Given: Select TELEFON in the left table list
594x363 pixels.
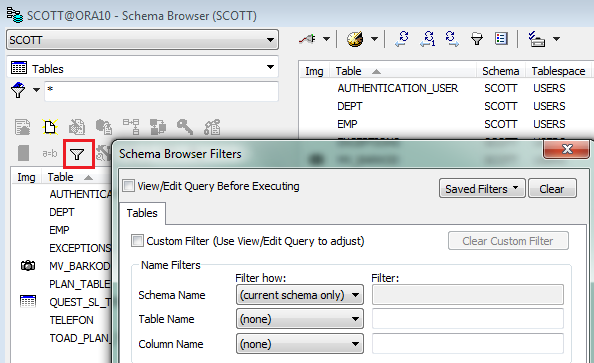Looking at the screenshot, I should point(71,320).
